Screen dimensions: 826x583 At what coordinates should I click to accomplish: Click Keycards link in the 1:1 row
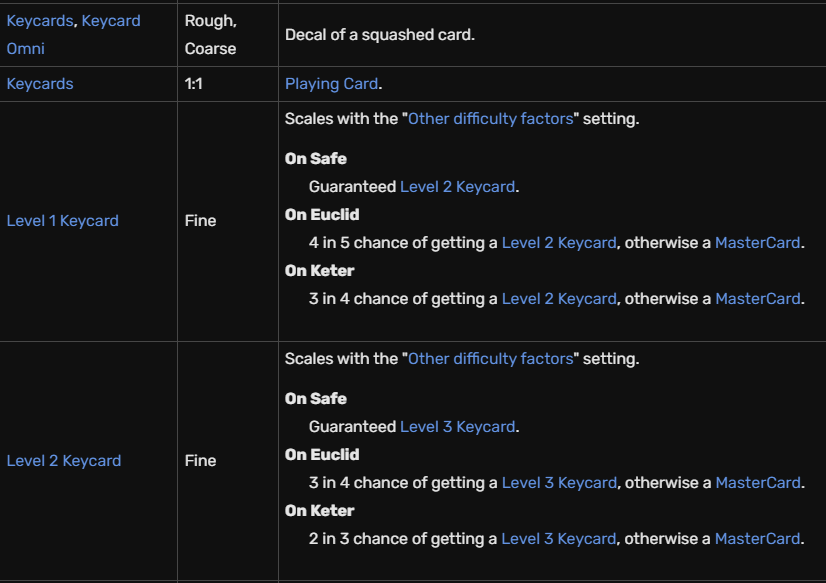pyautogui.click(x=40, y=84)
